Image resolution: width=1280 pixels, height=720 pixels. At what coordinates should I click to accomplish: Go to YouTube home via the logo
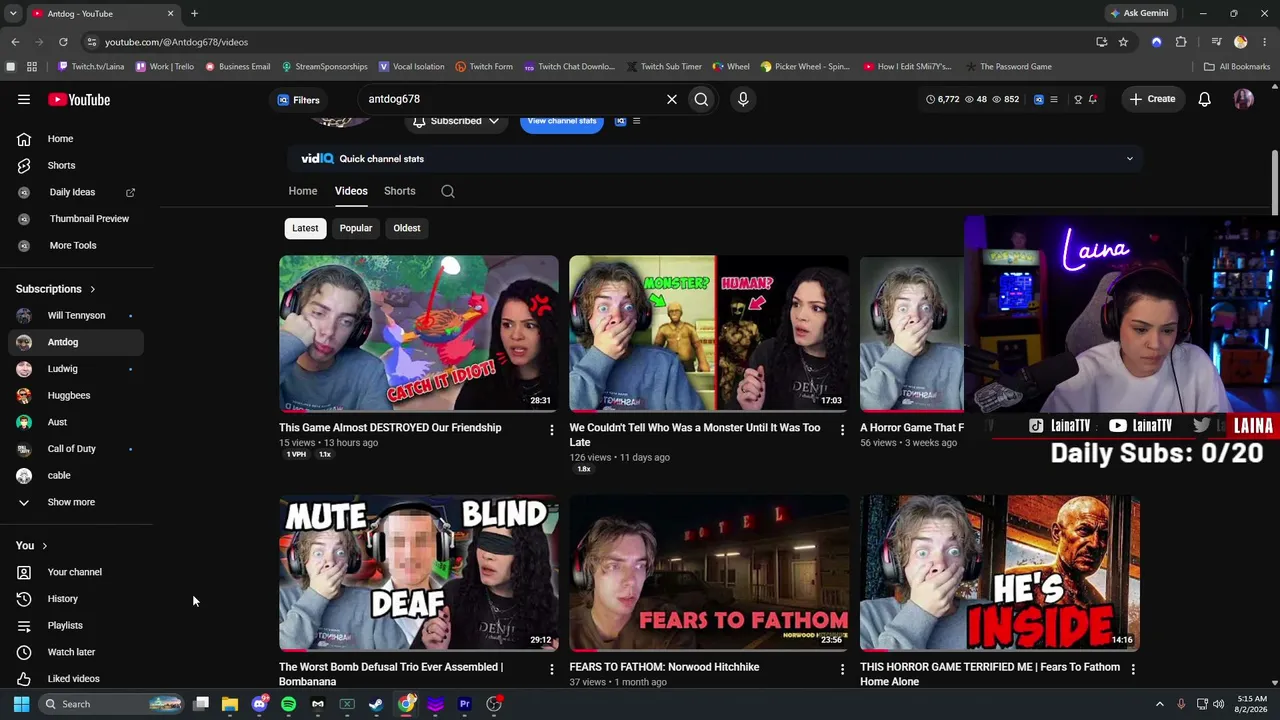tap(79, 99)
